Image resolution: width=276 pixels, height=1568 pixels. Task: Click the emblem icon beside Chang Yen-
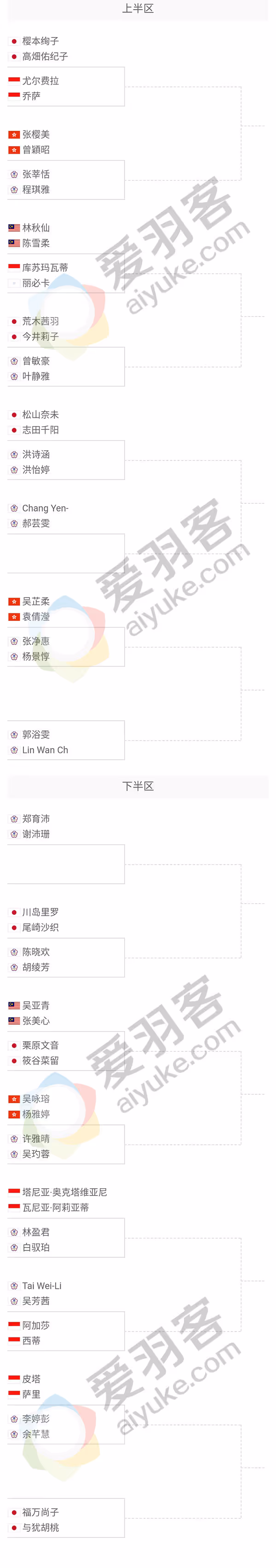click(14, 508)
